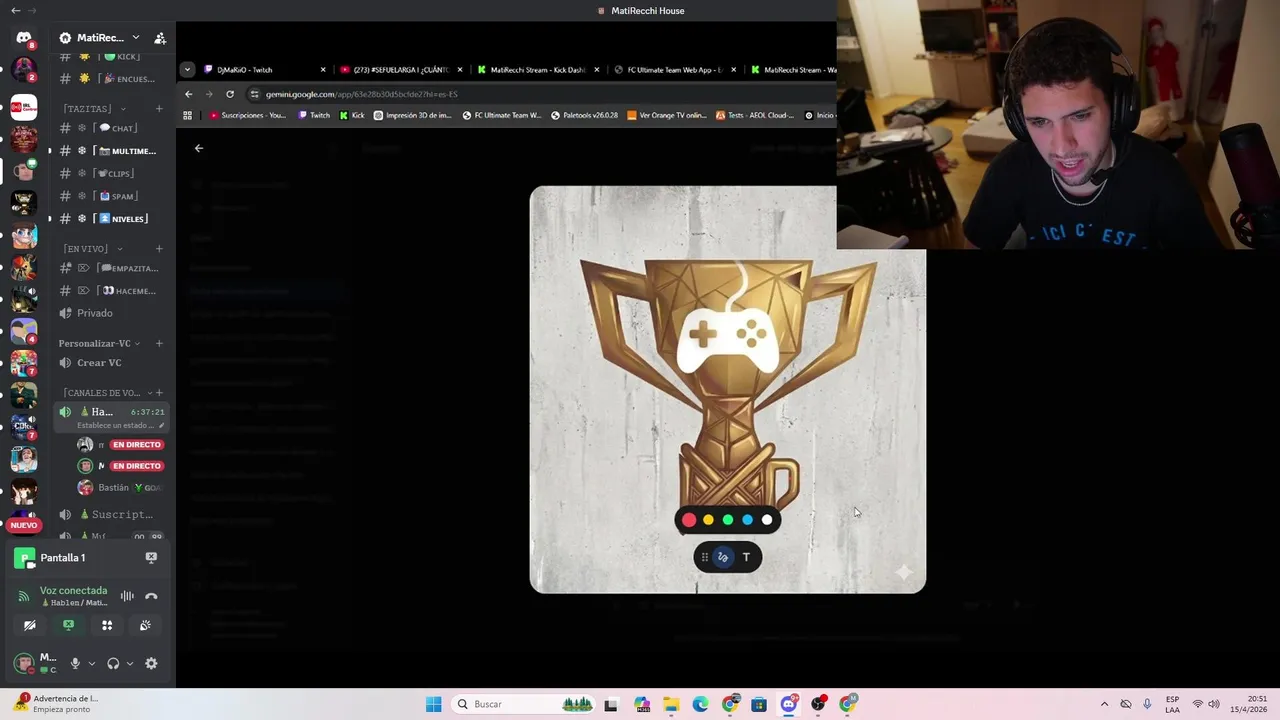Image resolution: width=1280 pixels, height=720 pixels.
Task: Collapse the EN VIVO category
Action: tap(93, 249)
